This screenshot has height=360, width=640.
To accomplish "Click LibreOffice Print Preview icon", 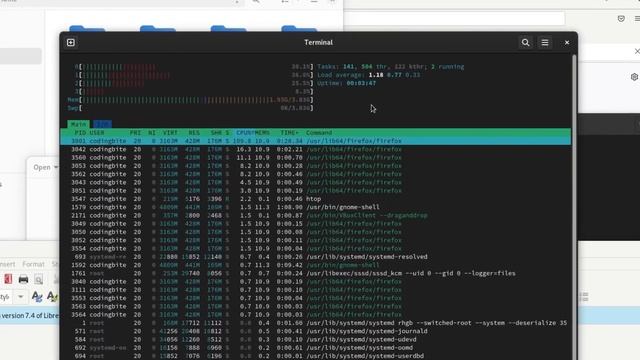I will (39, 279).
